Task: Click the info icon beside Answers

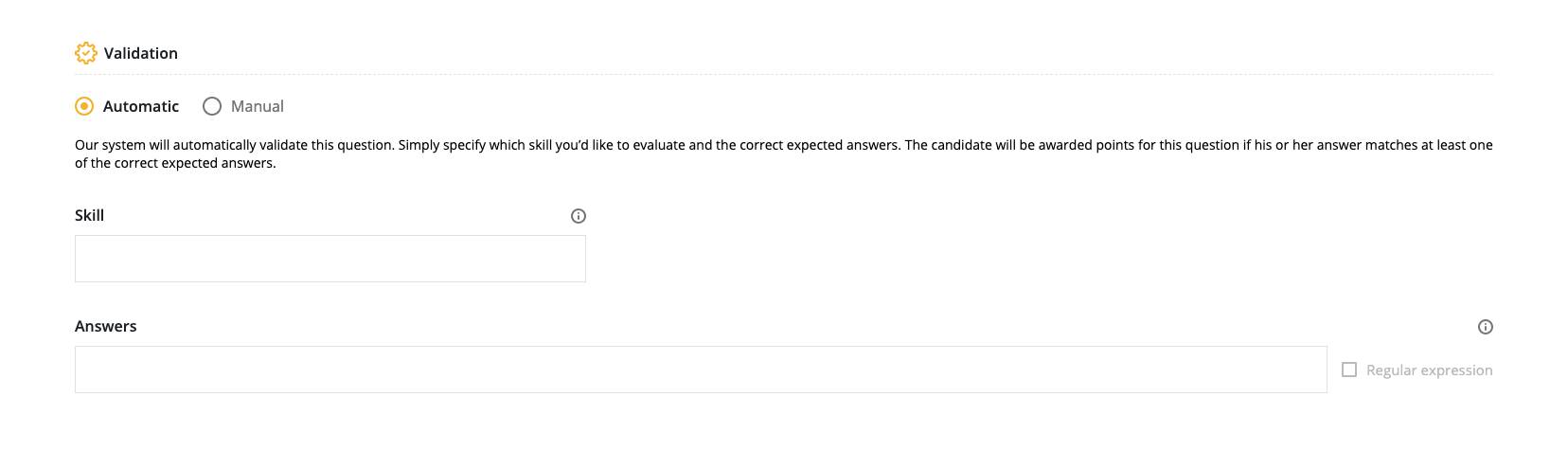Action: [1486, 327]
